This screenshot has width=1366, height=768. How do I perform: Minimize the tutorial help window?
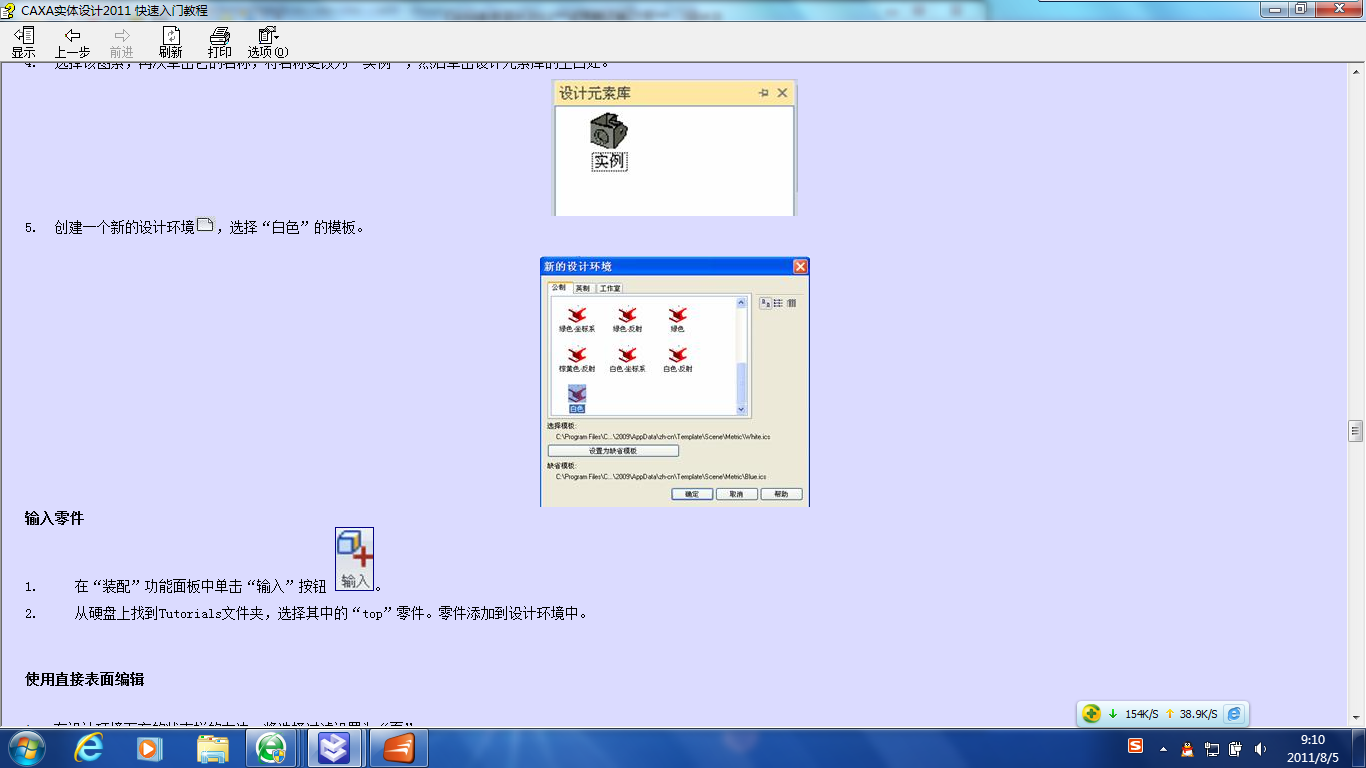pos(1273,9)
